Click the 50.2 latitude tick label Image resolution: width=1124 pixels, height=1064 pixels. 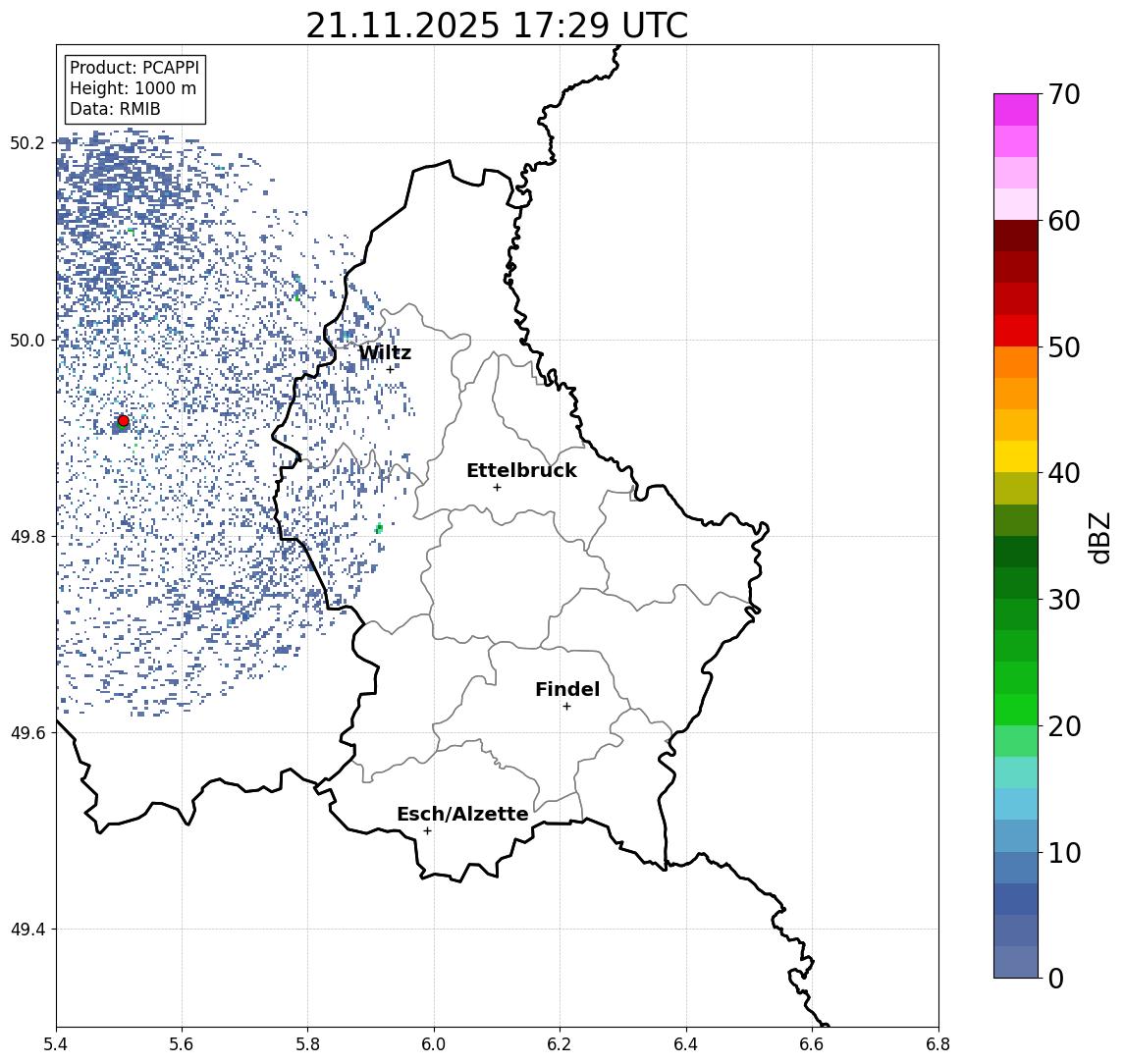(x=27, y=142)
